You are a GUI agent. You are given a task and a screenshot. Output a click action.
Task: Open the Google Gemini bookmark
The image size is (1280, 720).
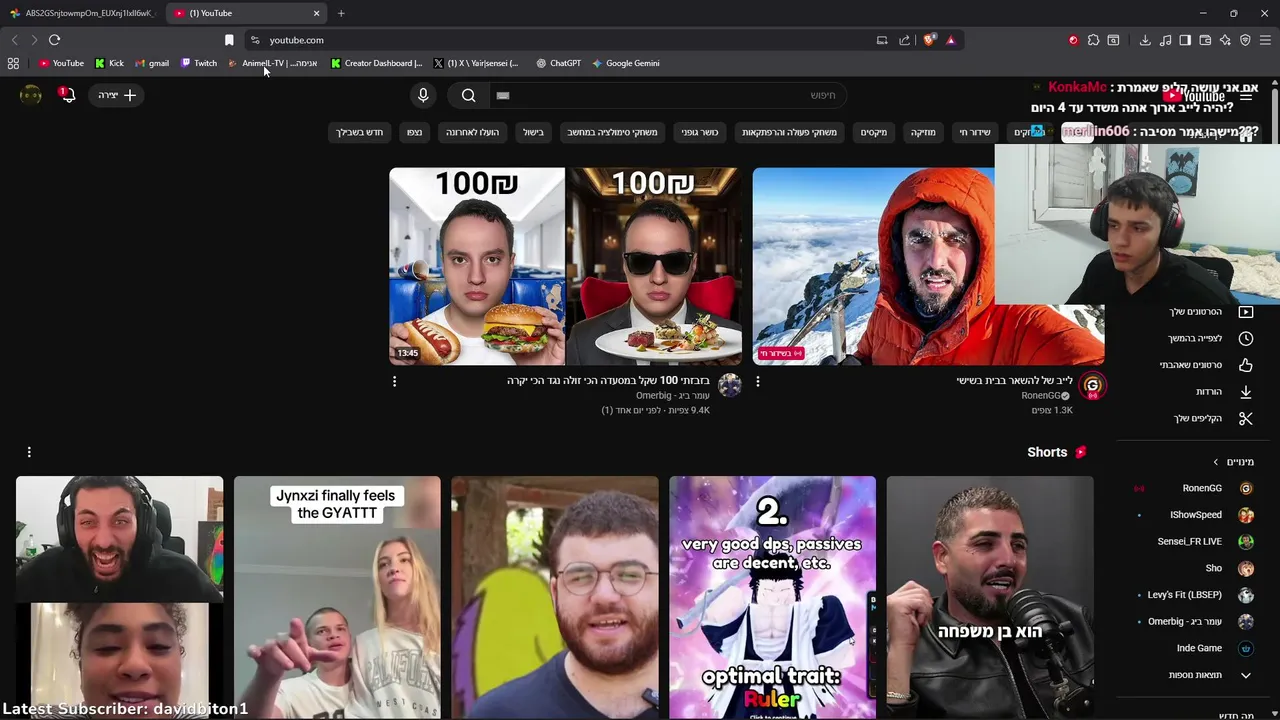[626, 63]
